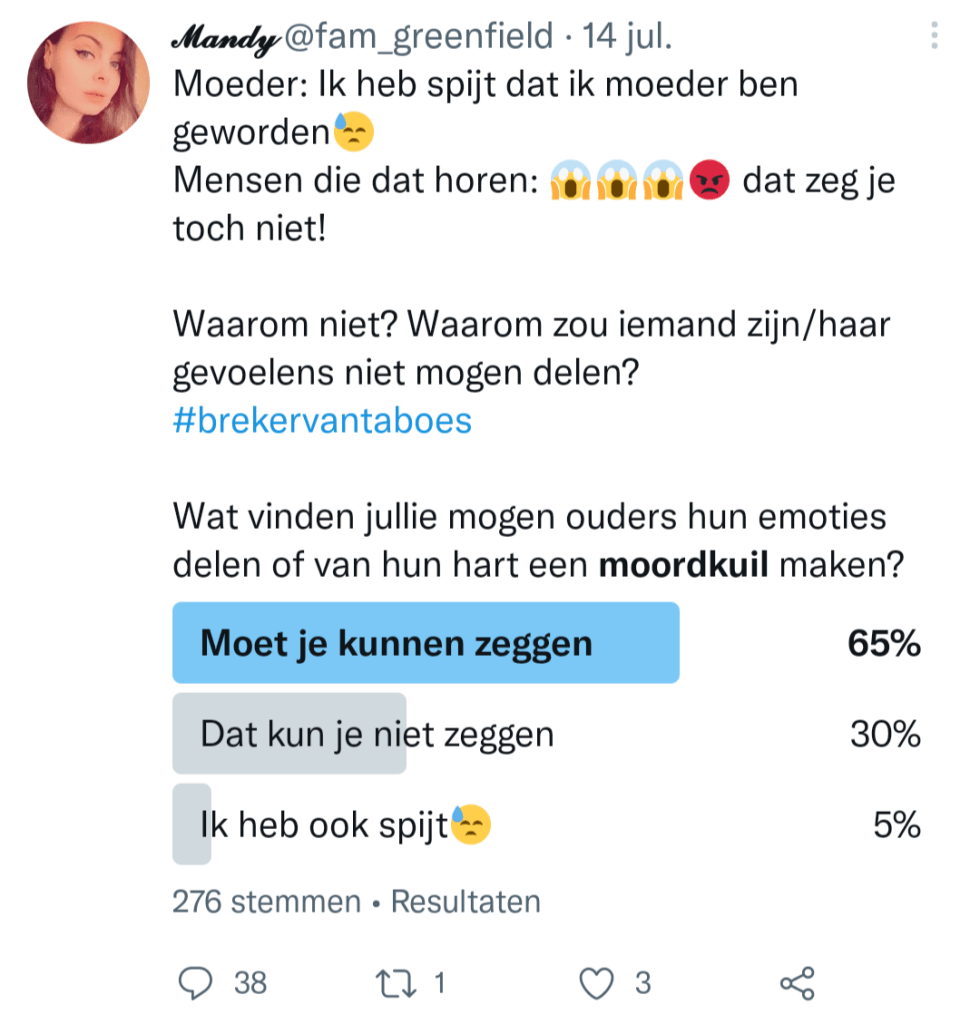Click the 30% poll result value
Screen dimensions: 980x1024
tap(885, 735)
